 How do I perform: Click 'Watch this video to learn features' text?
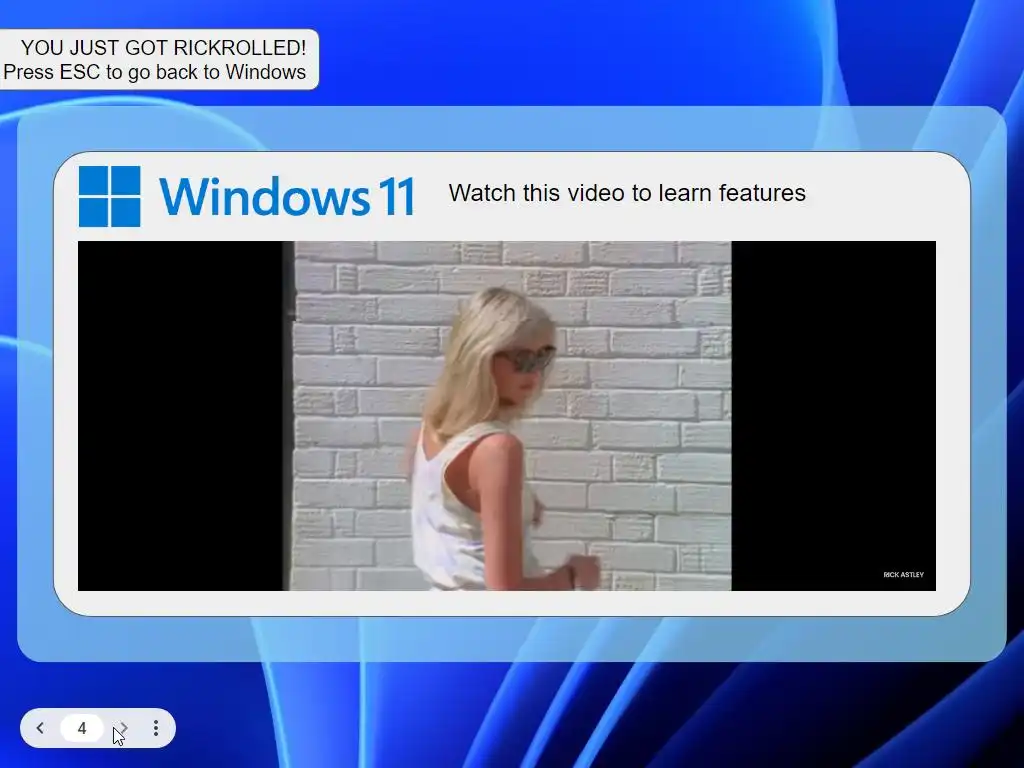tap(627, 193)
